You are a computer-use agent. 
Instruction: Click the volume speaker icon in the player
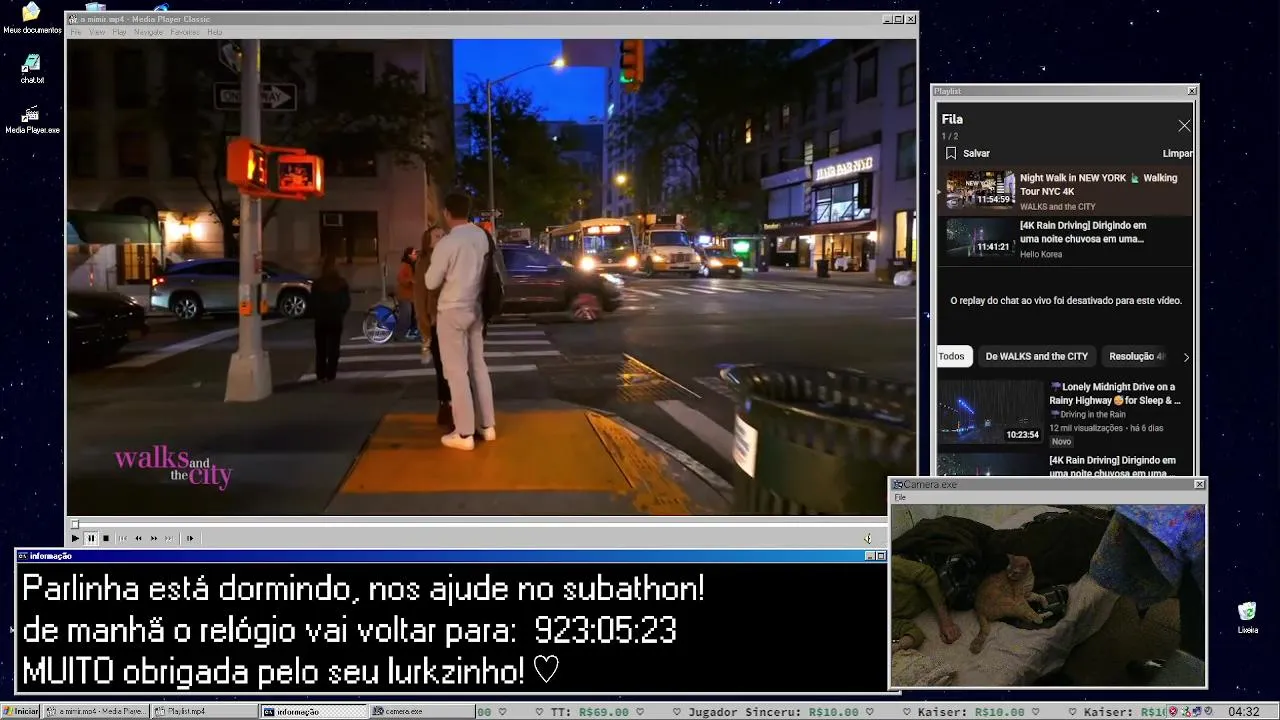[868, 538]
